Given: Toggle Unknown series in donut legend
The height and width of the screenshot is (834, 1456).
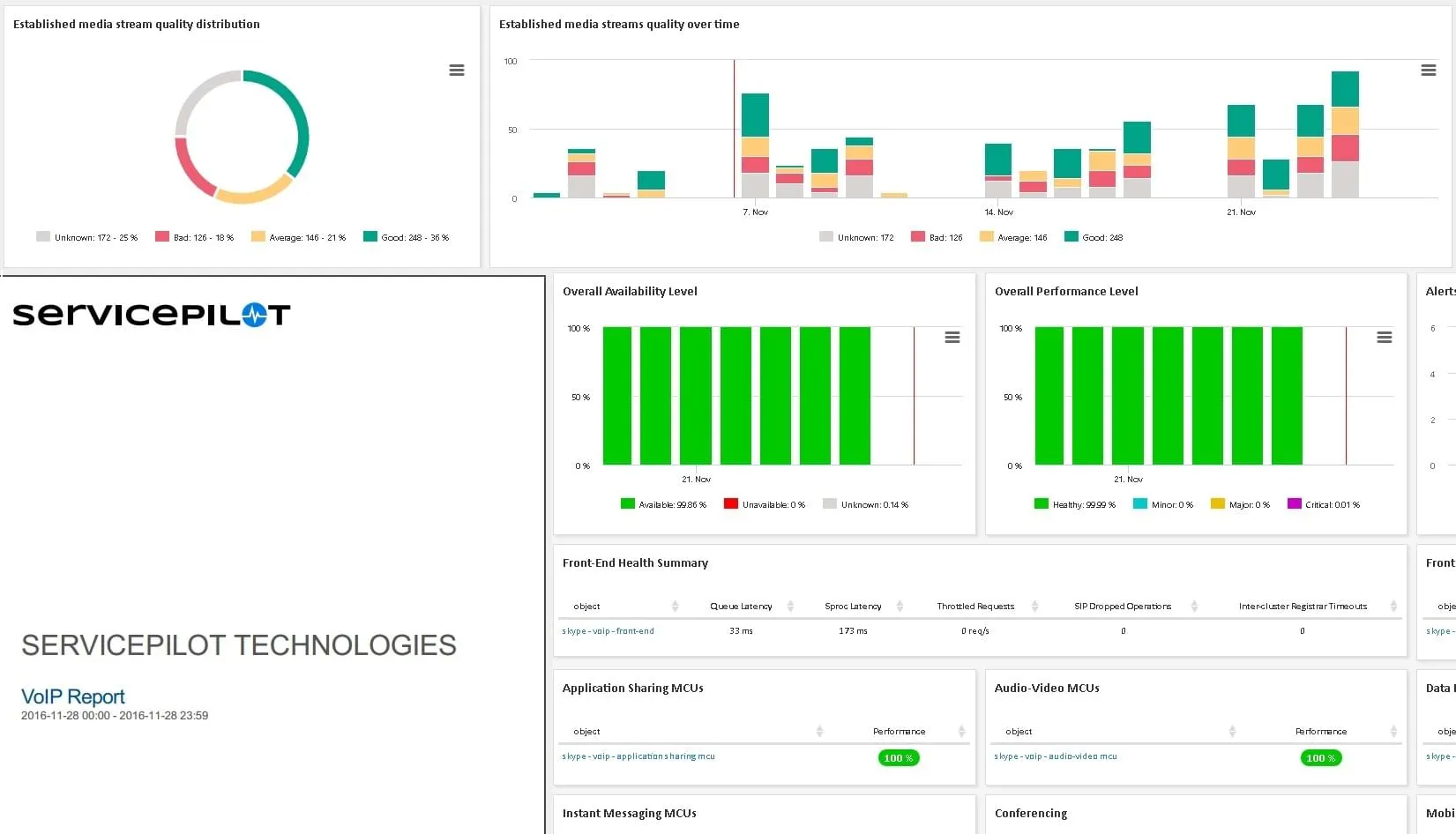Looking at the screenshot, I should 87,237.
